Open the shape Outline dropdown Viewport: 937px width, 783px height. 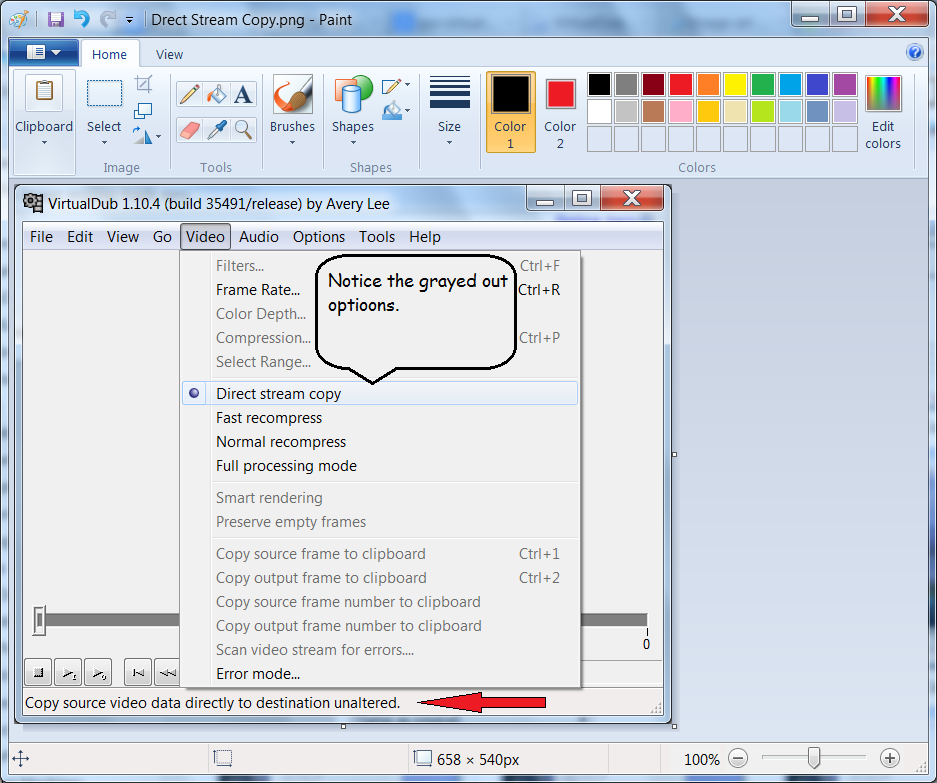396,85
